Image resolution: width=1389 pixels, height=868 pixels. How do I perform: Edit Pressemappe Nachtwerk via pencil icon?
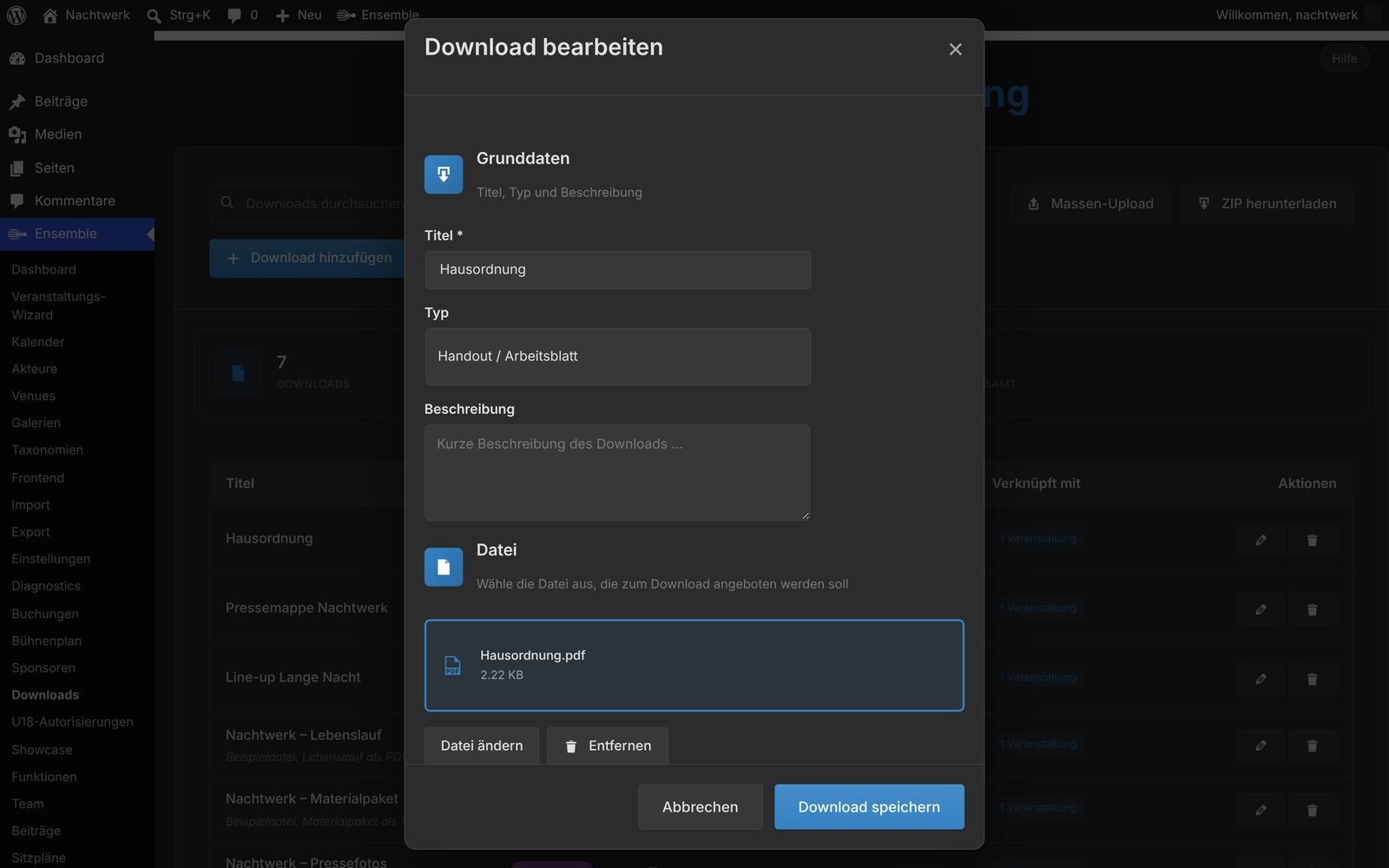tap(1261, 609)
